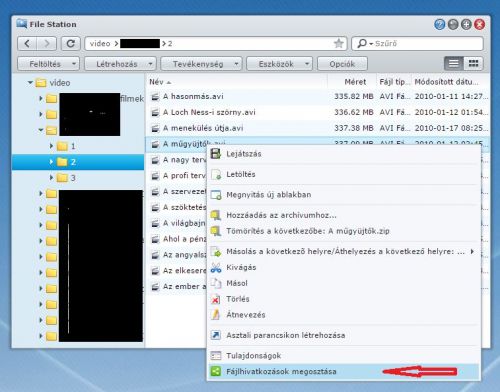Select folder 1 label in the tree
Image resolution: width=500 pixels, height=392 pixels.
tap(73, 146)
